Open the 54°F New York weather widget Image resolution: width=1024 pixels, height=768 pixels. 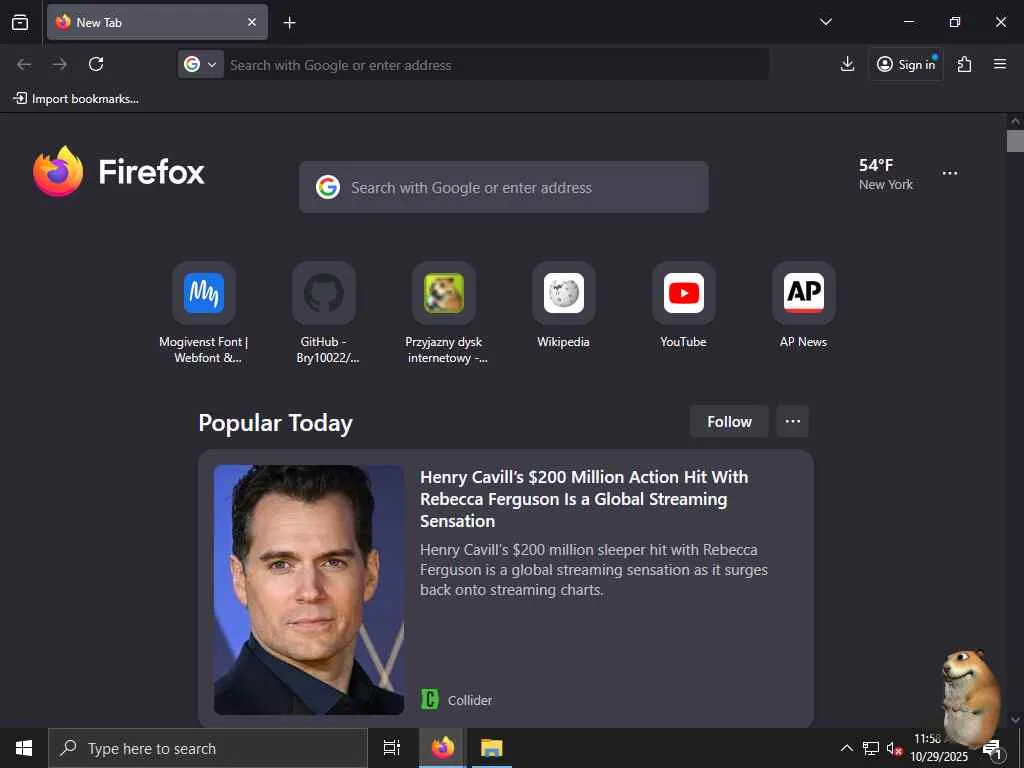pyautogui.click(x=886, y=174)
